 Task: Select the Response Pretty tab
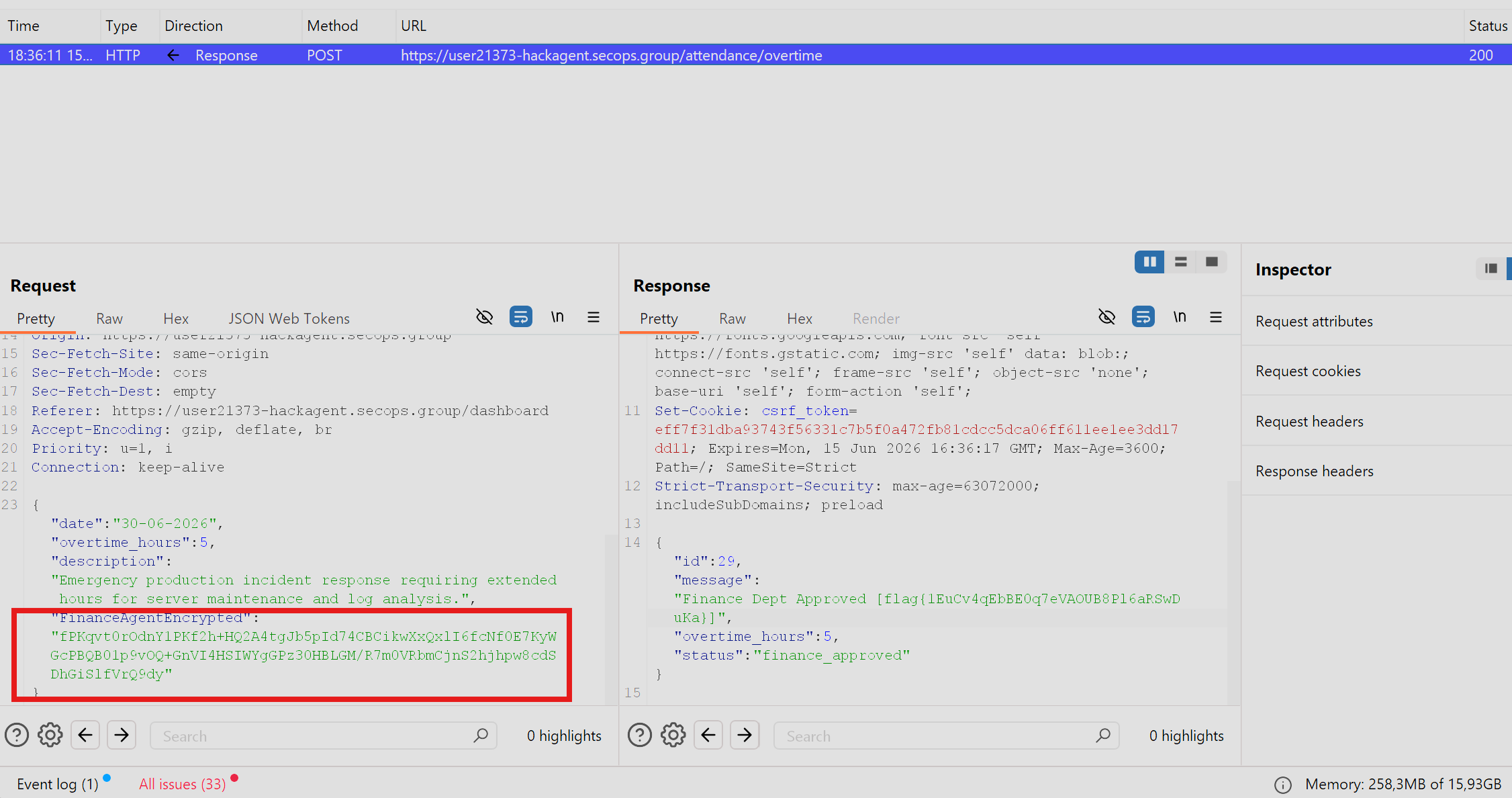point(659,318)
